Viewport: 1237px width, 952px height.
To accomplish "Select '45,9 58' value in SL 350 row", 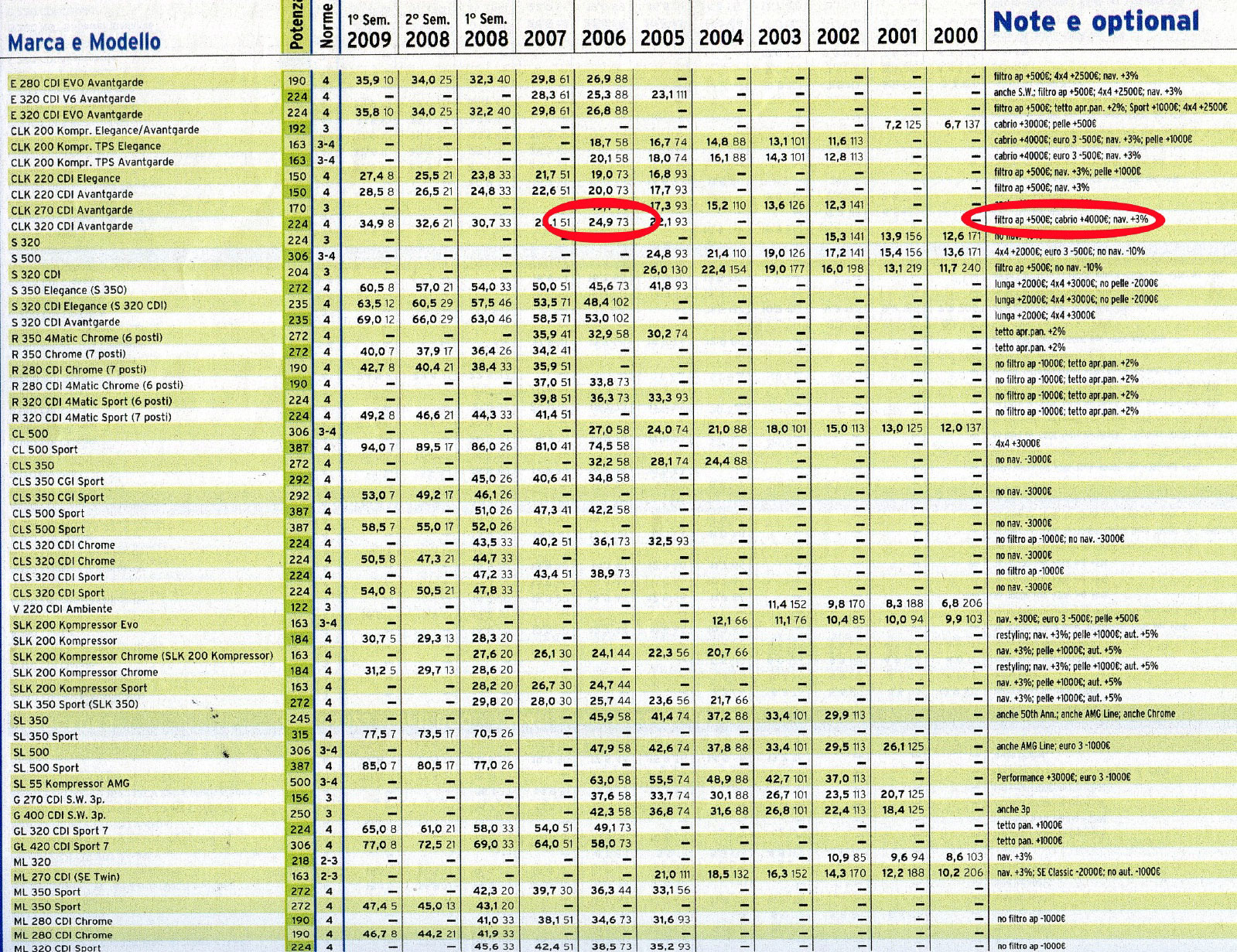I will [610, 717].
